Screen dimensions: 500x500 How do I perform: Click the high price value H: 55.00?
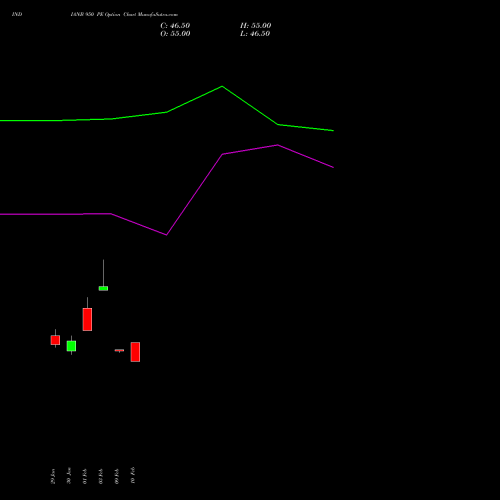[x=255, y=26]
